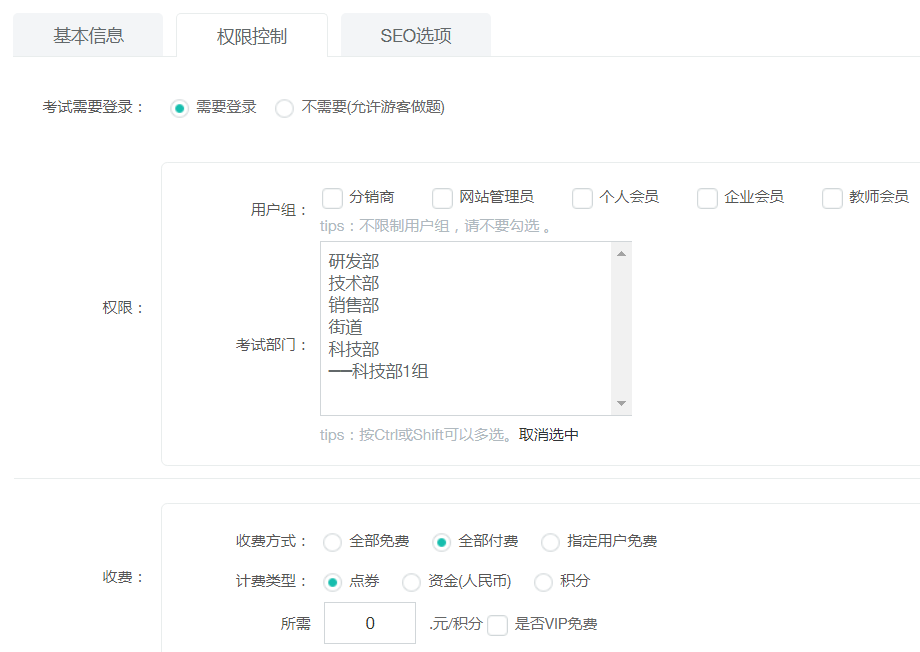Check the 分销商 user group box
The width and height of the screenshot is (920, 652).
(x=333, y=198)
